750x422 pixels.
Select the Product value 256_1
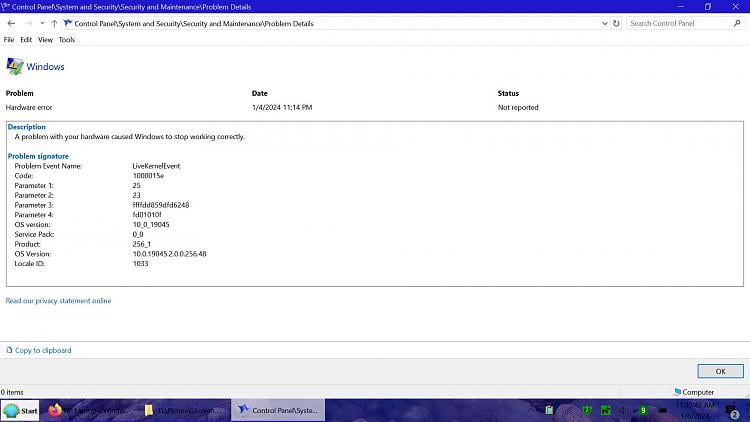coord(142,244)
